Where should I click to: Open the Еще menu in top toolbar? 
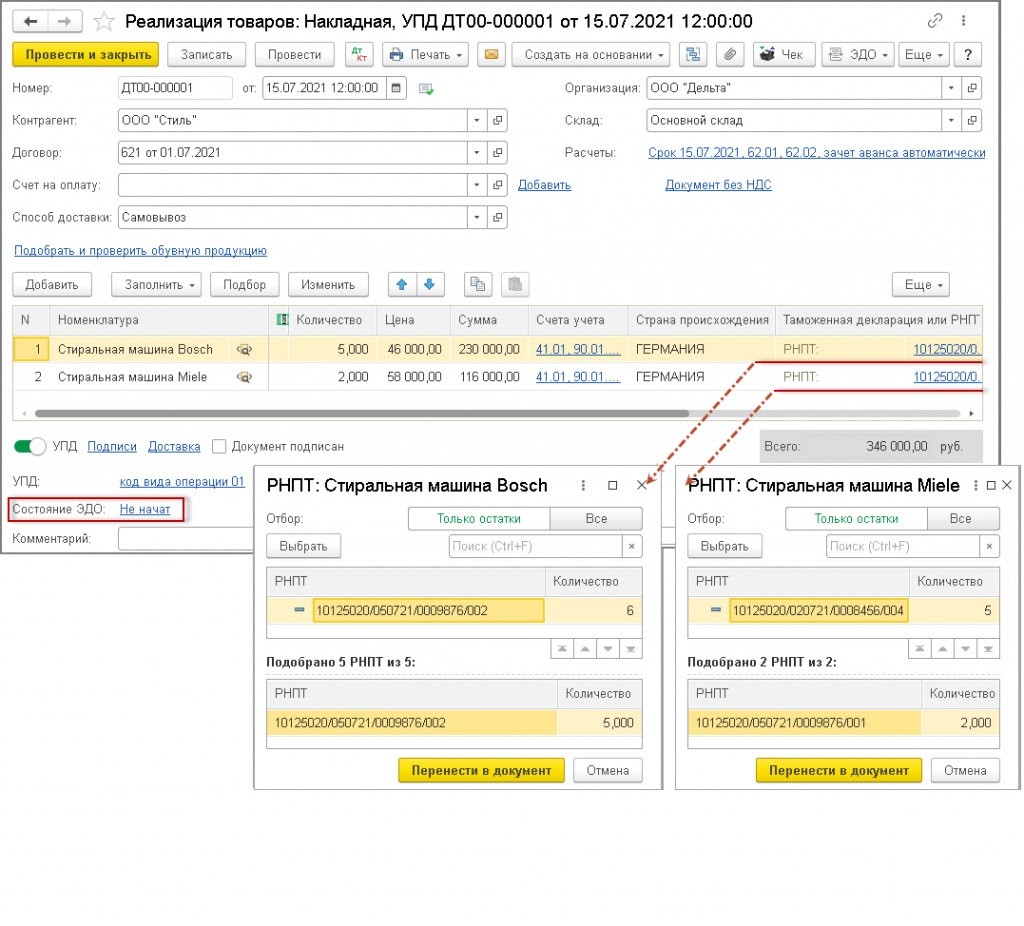click(924, 55)
